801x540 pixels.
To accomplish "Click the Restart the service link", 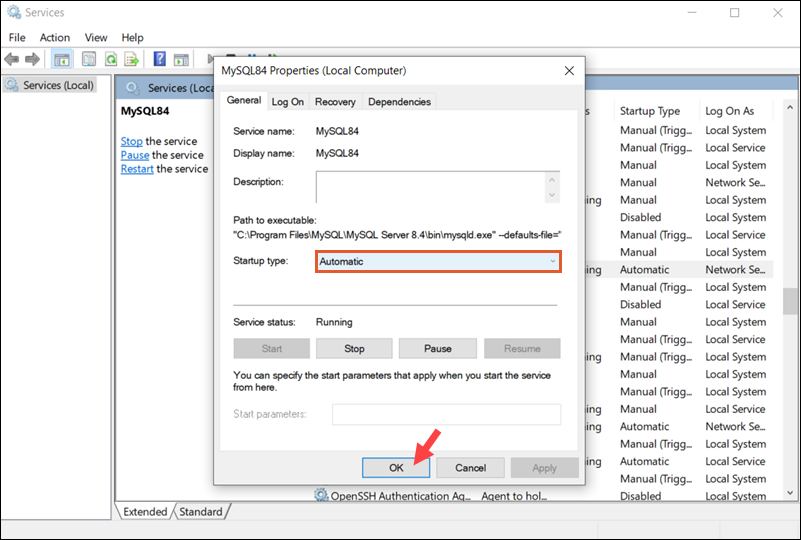I will (137, 169).
